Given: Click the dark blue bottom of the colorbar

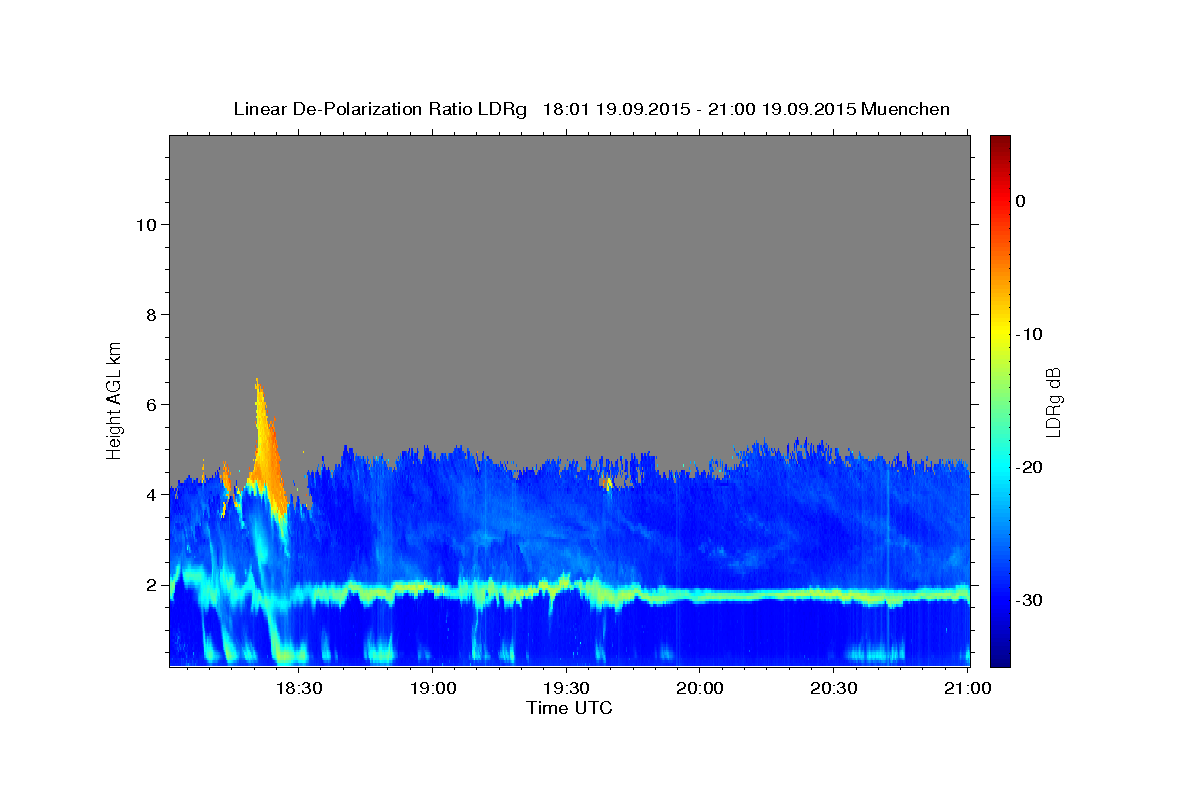Looking at the screenshot, I should point(1000,655).
